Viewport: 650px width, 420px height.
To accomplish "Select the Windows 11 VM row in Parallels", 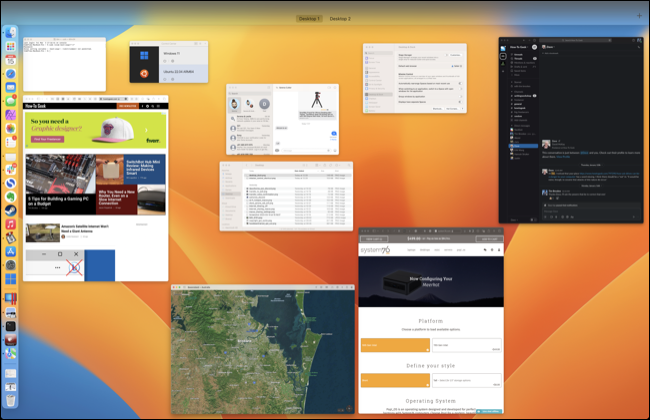I will 183,56.
